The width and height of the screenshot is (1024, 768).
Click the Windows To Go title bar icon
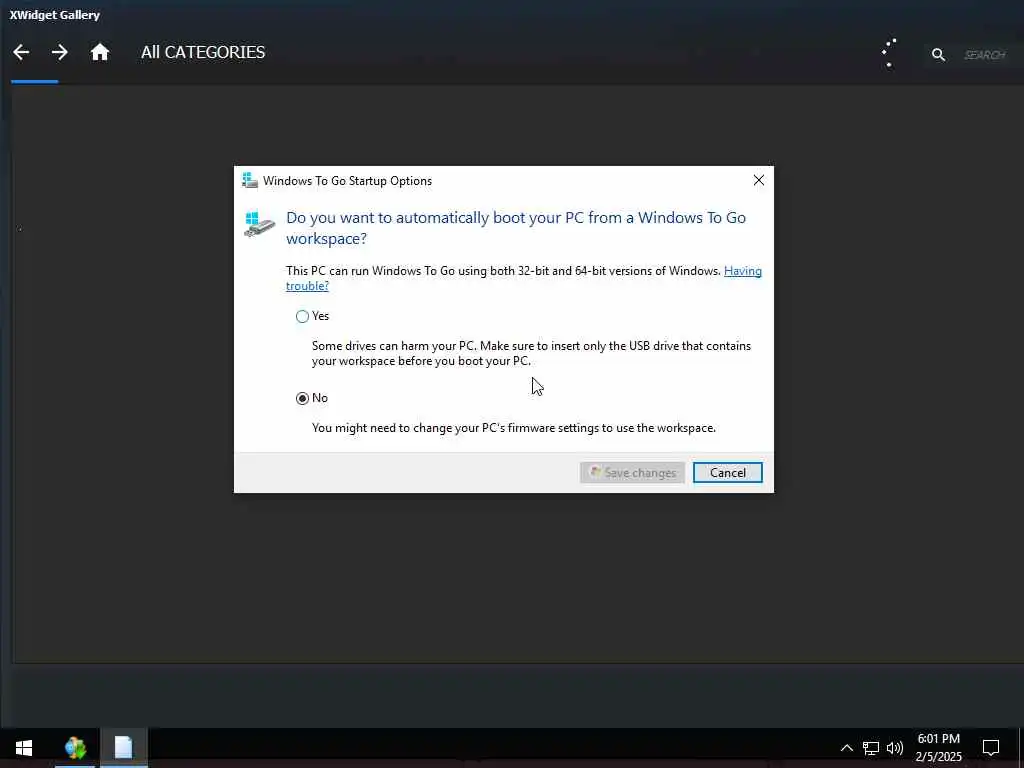(249, 180)
